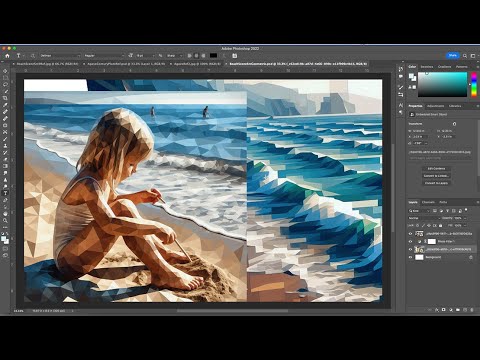Open the Opacity dropdown arrow in Layers

click(465, 218)
